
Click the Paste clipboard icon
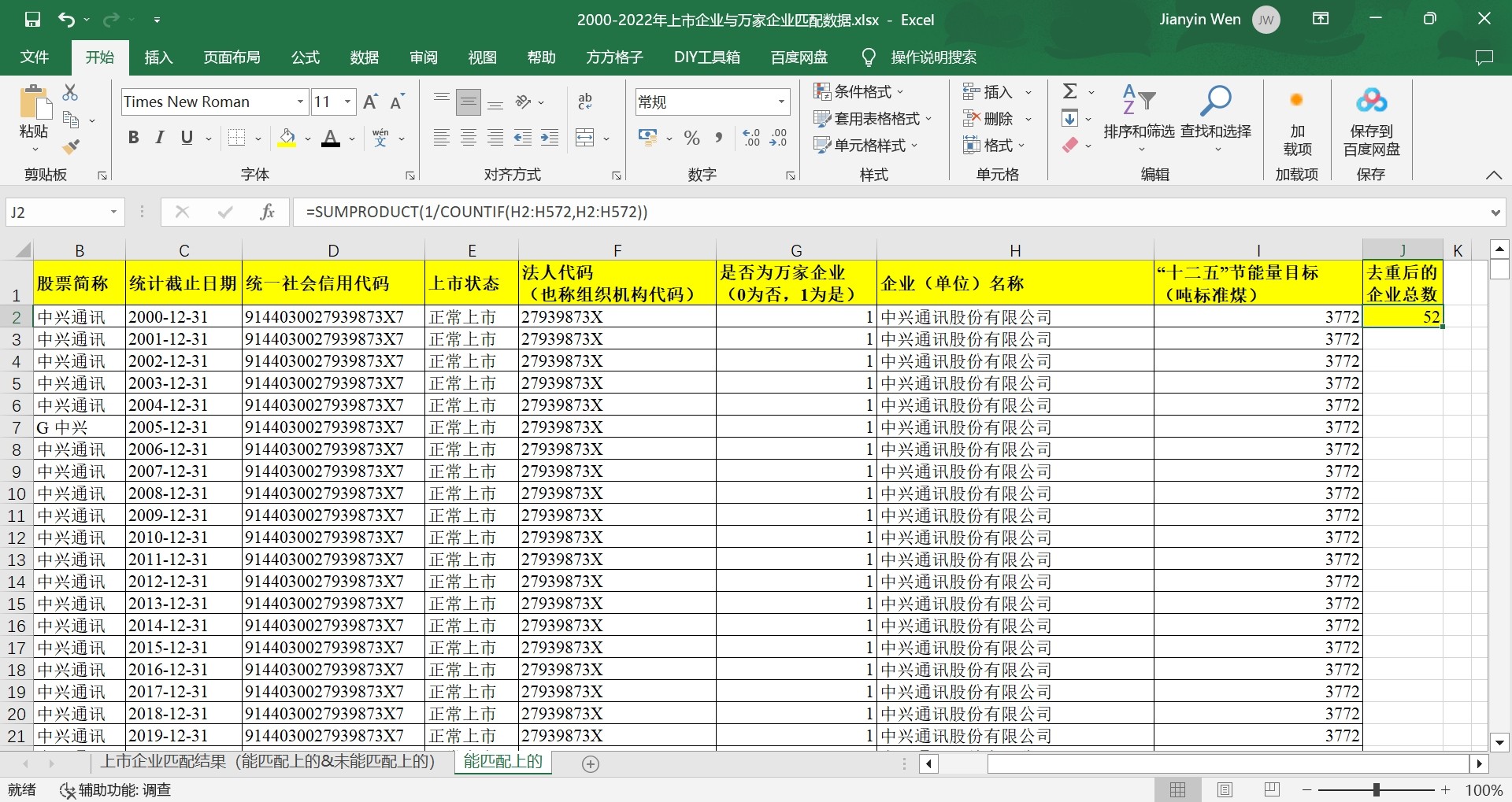[34, 103]
